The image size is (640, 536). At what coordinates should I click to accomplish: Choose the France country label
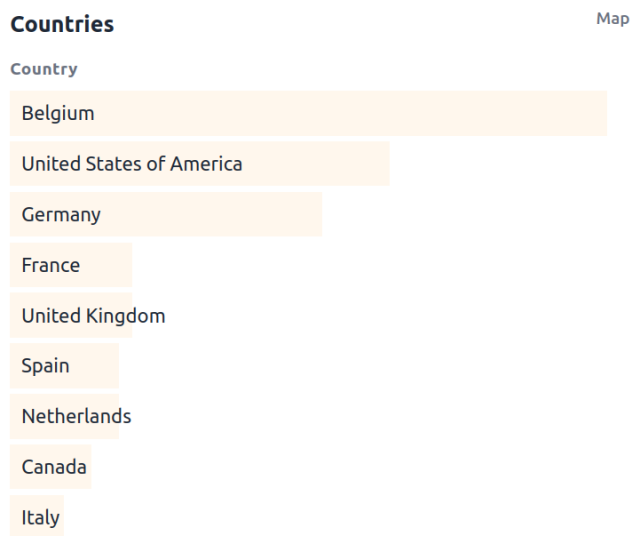point(51,265)
